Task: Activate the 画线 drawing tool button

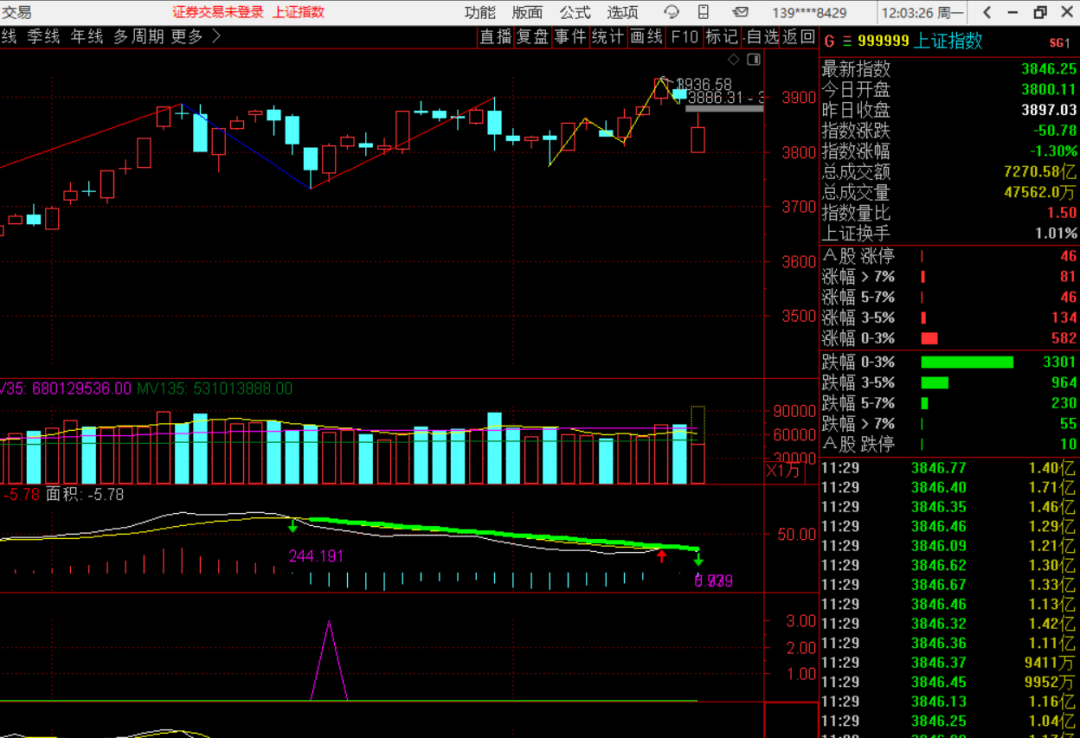Action: [x=646, y=37]
